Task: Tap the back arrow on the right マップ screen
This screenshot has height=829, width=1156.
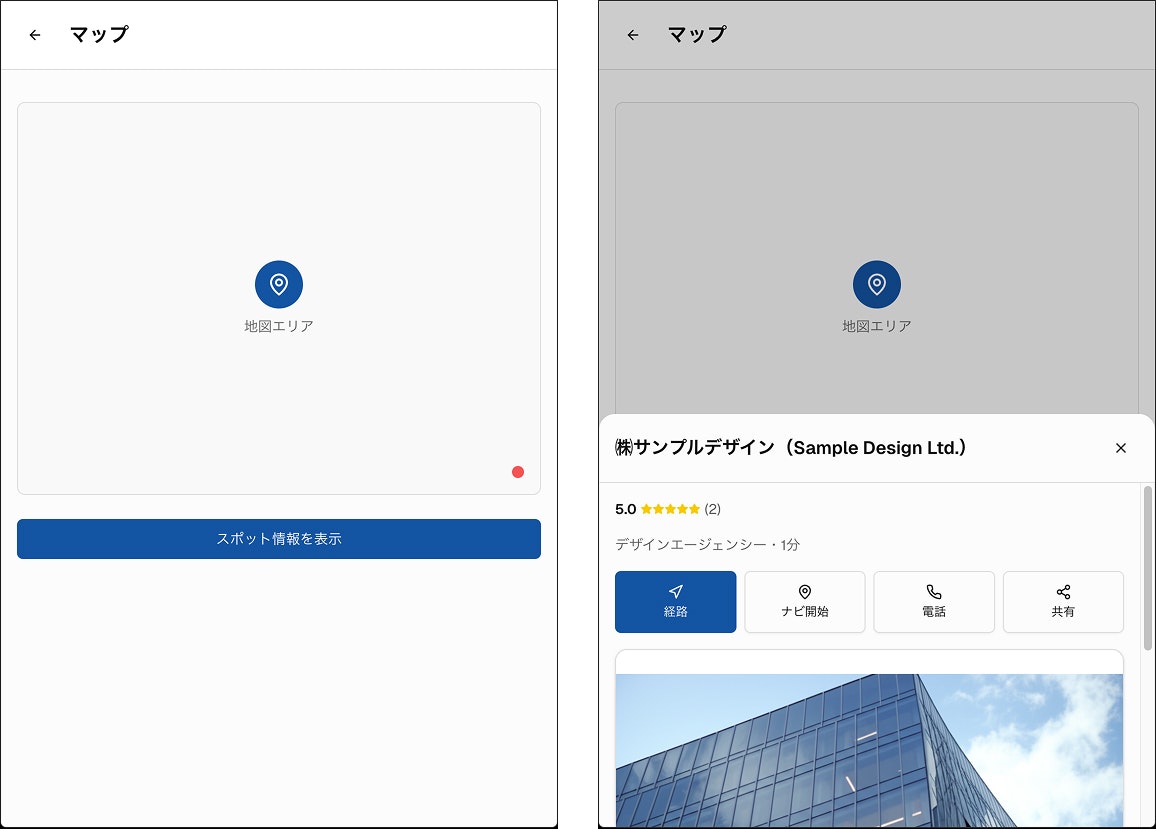Action: [x=632, y=34]
